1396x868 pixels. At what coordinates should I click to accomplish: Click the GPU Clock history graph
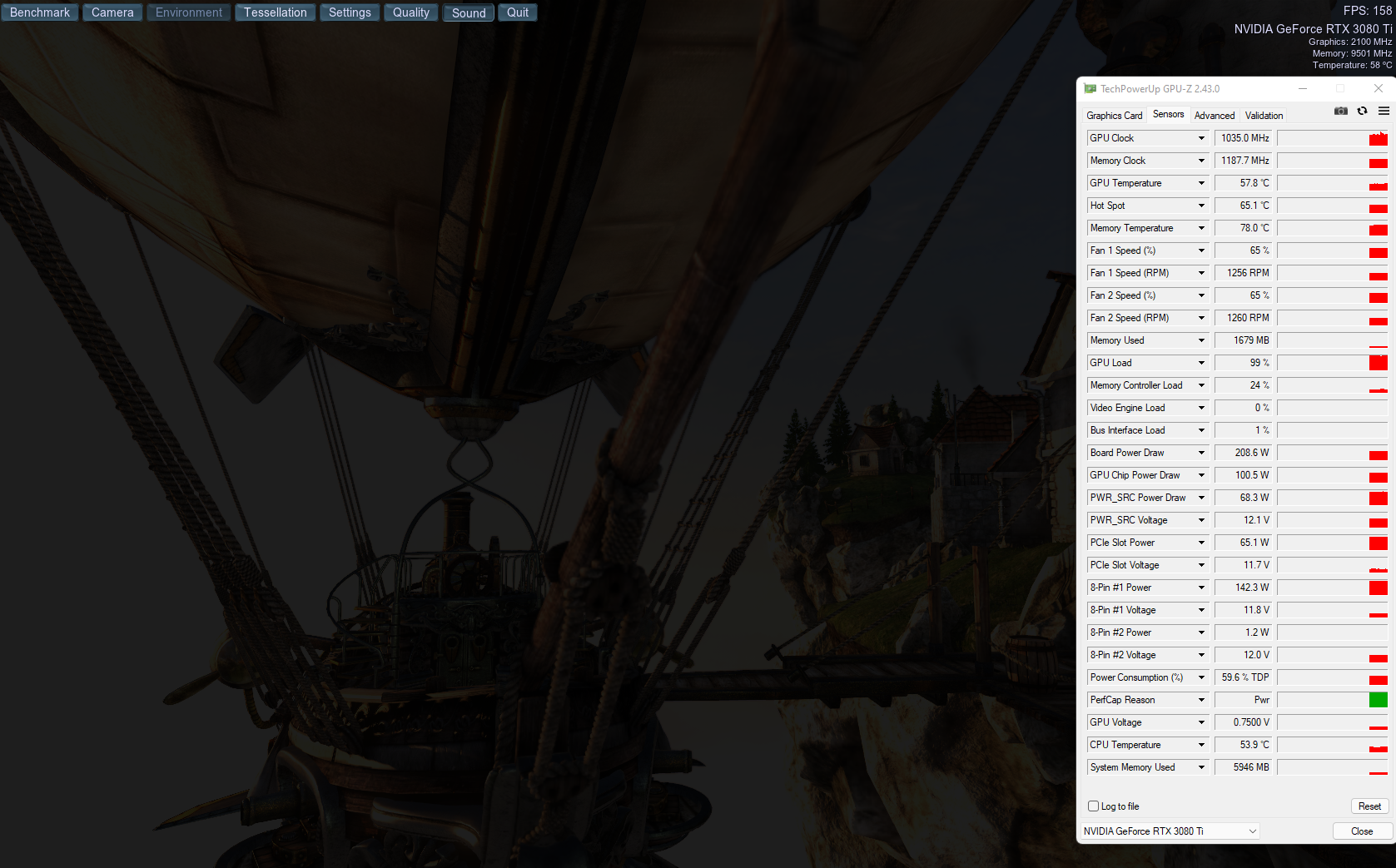[1333, 138]
